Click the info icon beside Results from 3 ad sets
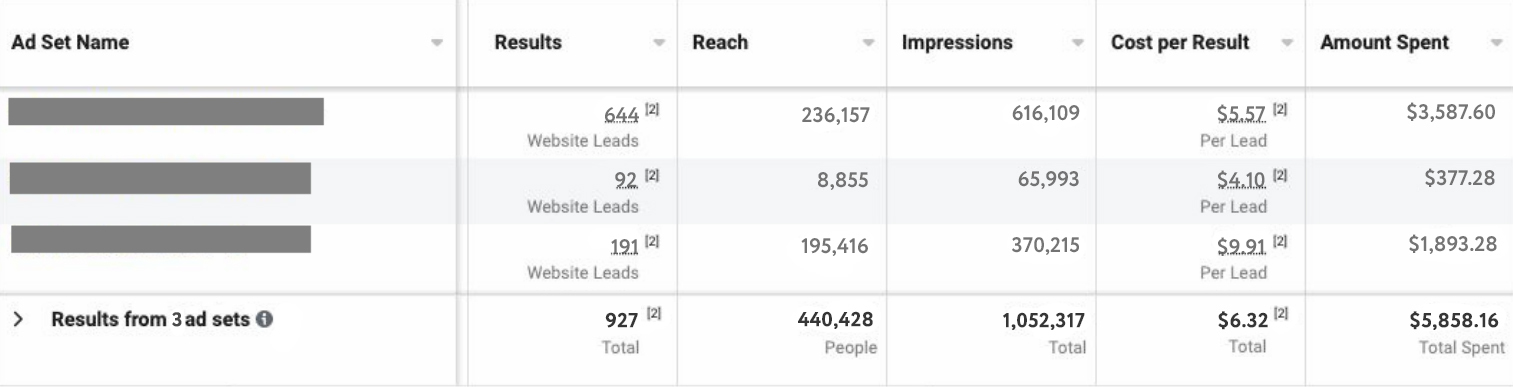 click(265, 320)
